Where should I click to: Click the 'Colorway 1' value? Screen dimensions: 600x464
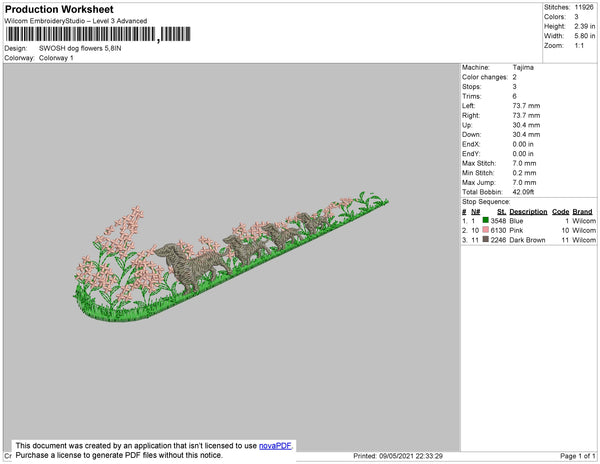[x=56, y=58]
